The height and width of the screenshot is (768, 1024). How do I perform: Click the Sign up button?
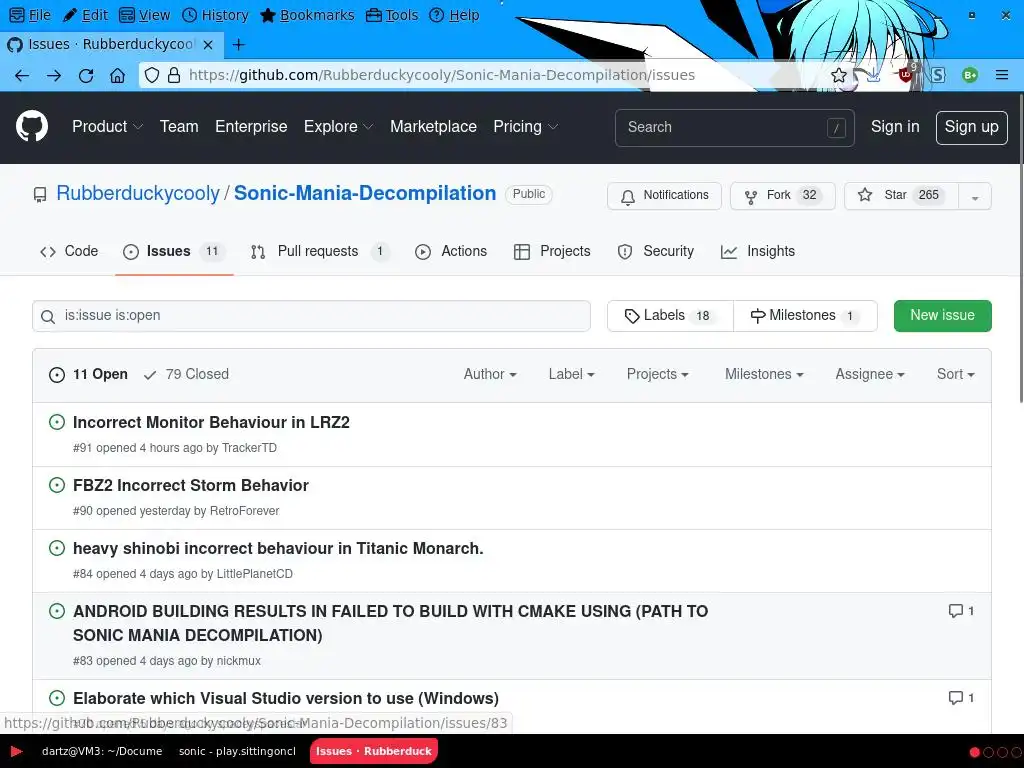click(x=971, y=127)
